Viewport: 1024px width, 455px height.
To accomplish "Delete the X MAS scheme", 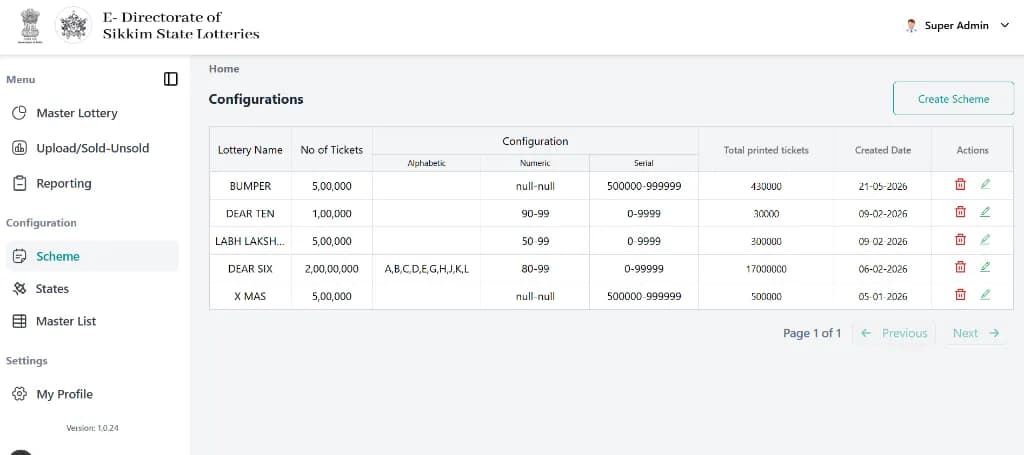I will click(960, 294).
